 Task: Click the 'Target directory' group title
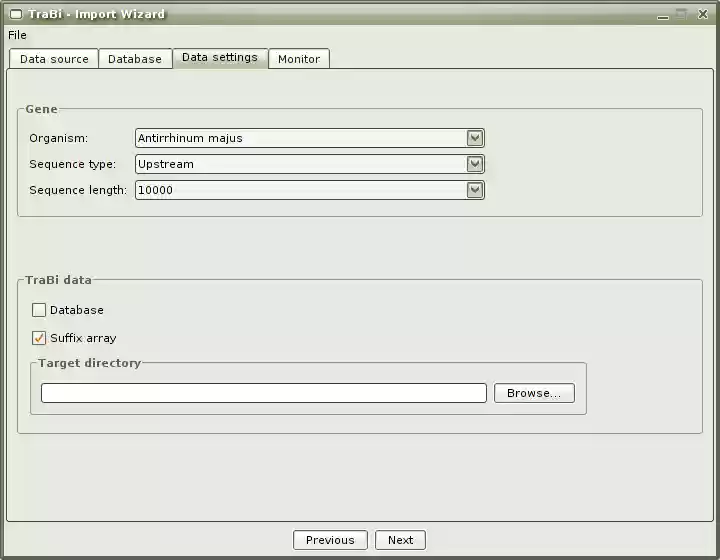(90, 363)
